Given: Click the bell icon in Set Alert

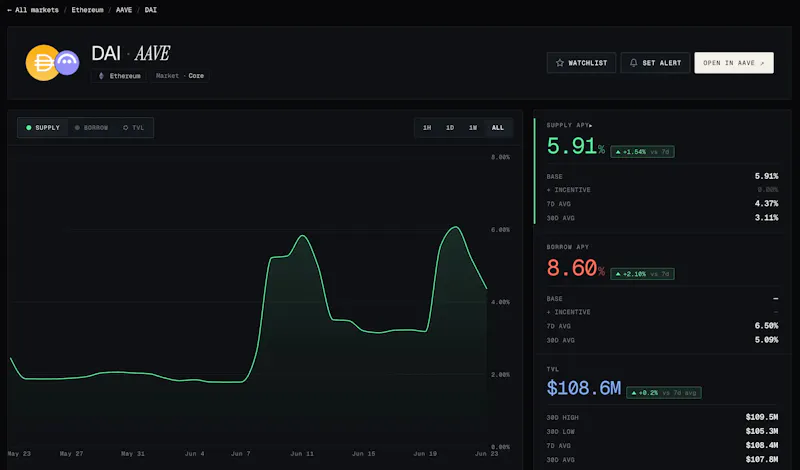Looking at the screenshot, I should pyautogui.click(x=634, y=63).
